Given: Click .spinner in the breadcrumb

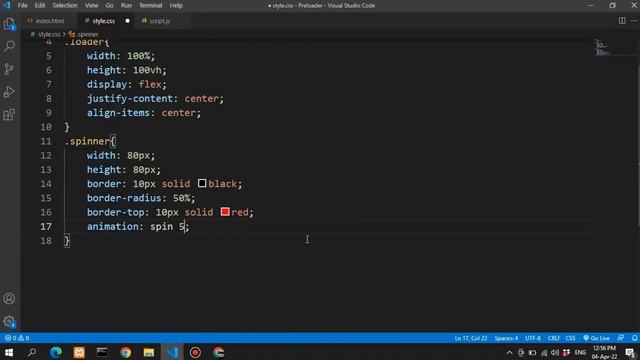Looking at the screenshot, I should click(88, 35).
